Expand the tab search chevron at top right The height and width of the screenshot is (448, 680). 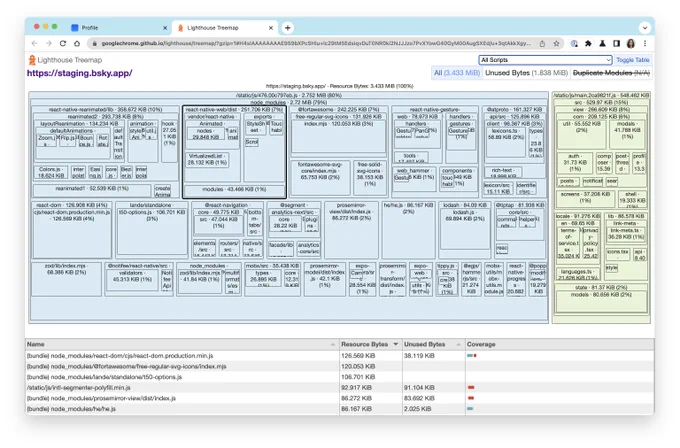(x=645, y=28)
